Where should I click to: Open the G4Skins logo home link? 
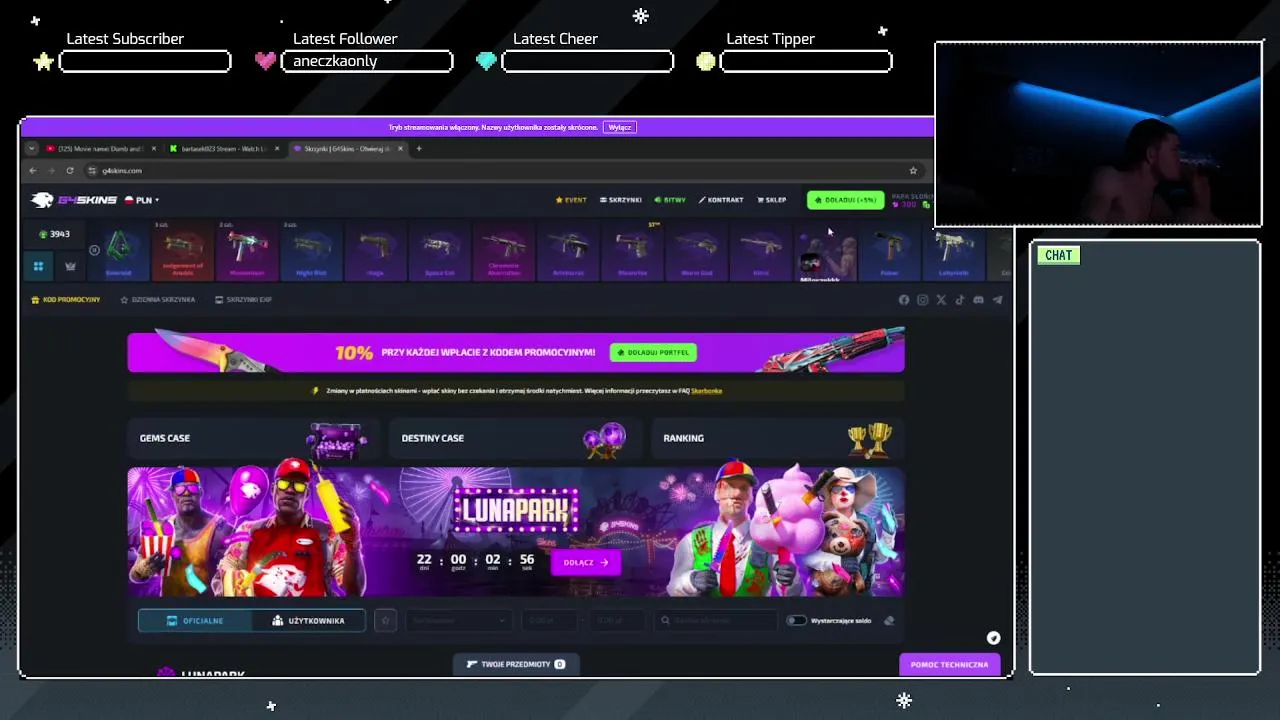click(75, 200)
